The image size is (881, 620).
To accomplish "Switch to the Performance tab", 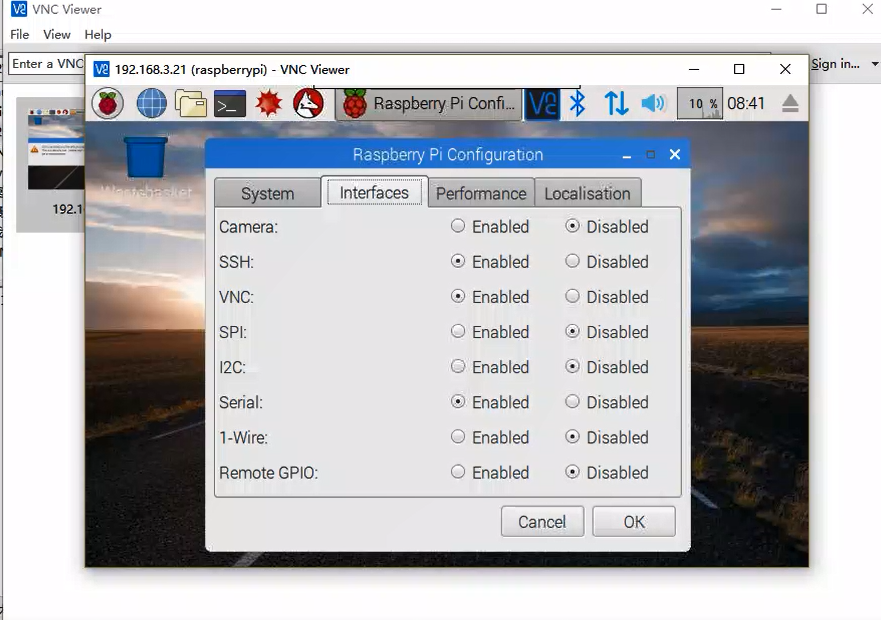I will point(481,193).
